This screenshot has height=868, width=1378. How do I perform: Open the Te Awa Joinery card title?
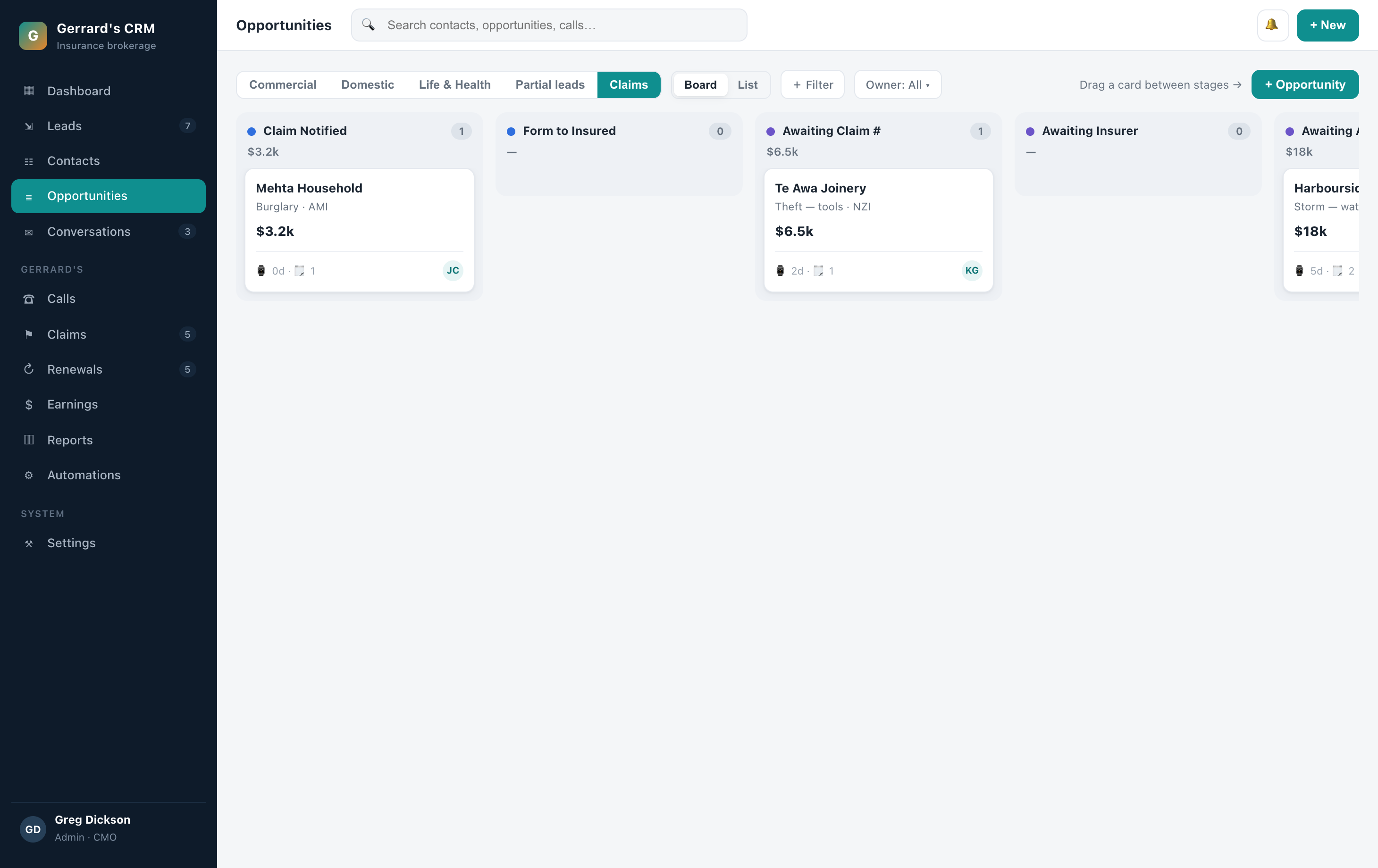click(x=820, y=188)
